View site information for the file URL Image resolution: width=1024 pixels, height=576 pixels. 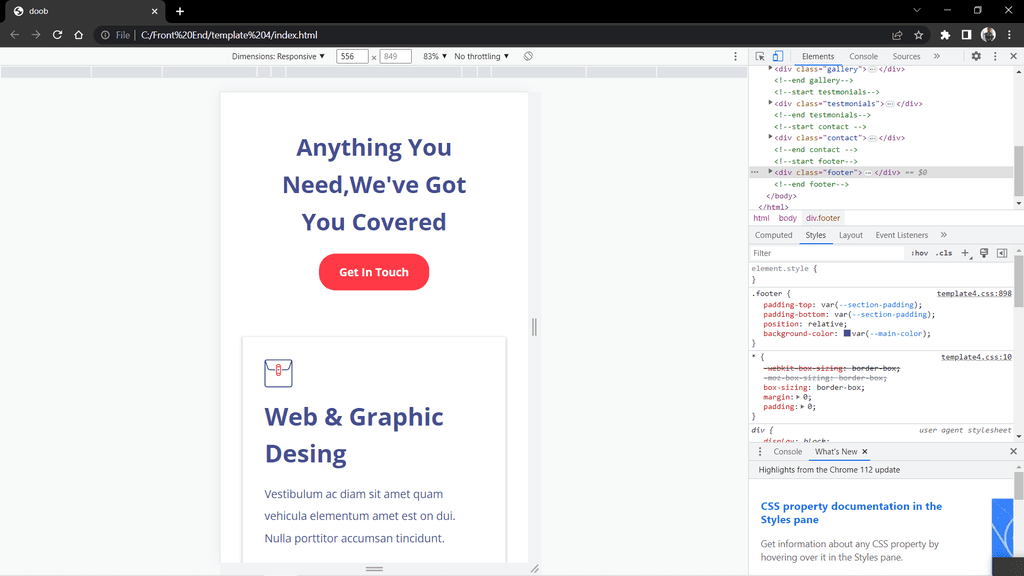coord(105,35)
